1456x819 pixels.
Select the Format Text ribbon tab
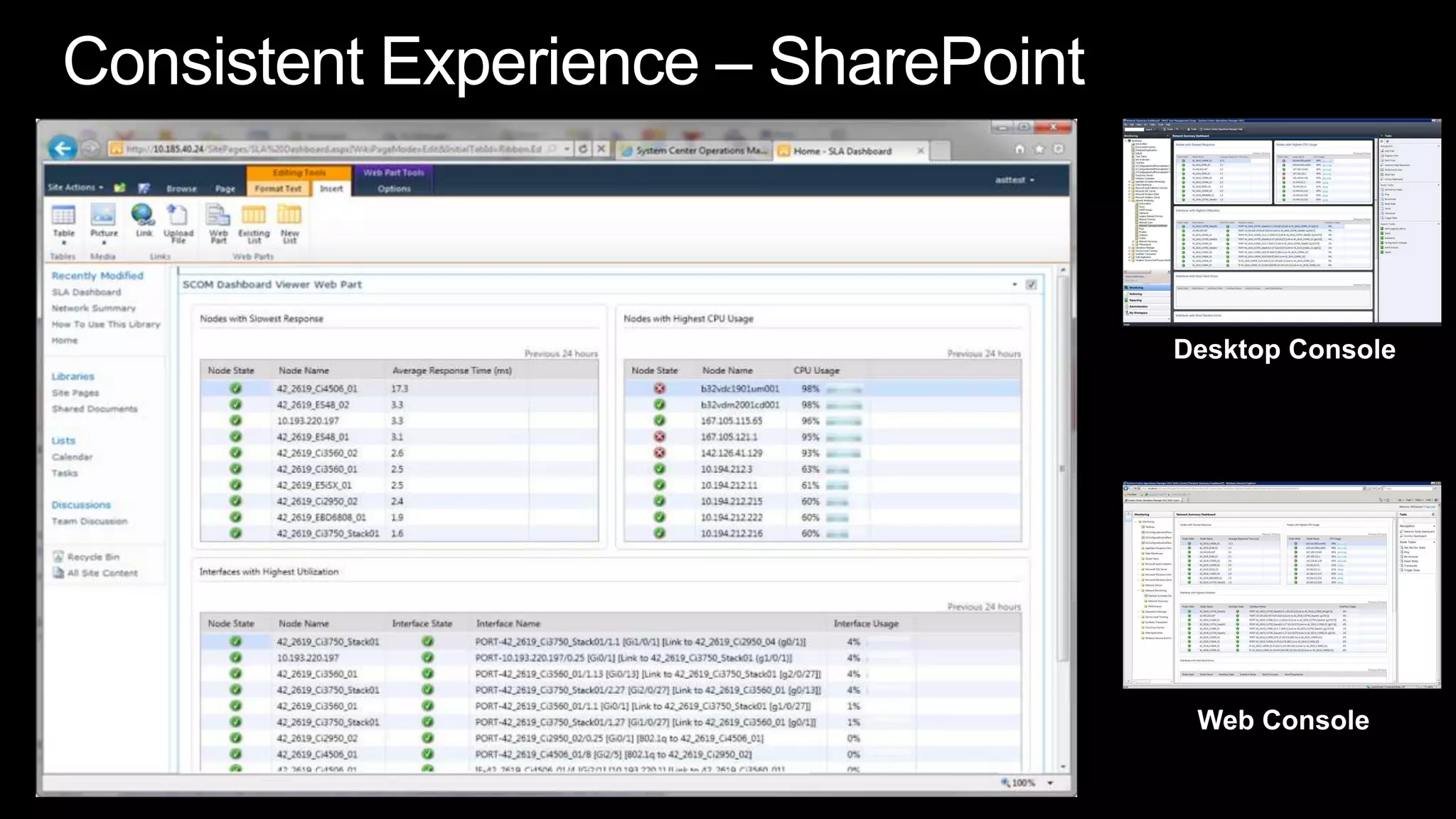point(277,188)
